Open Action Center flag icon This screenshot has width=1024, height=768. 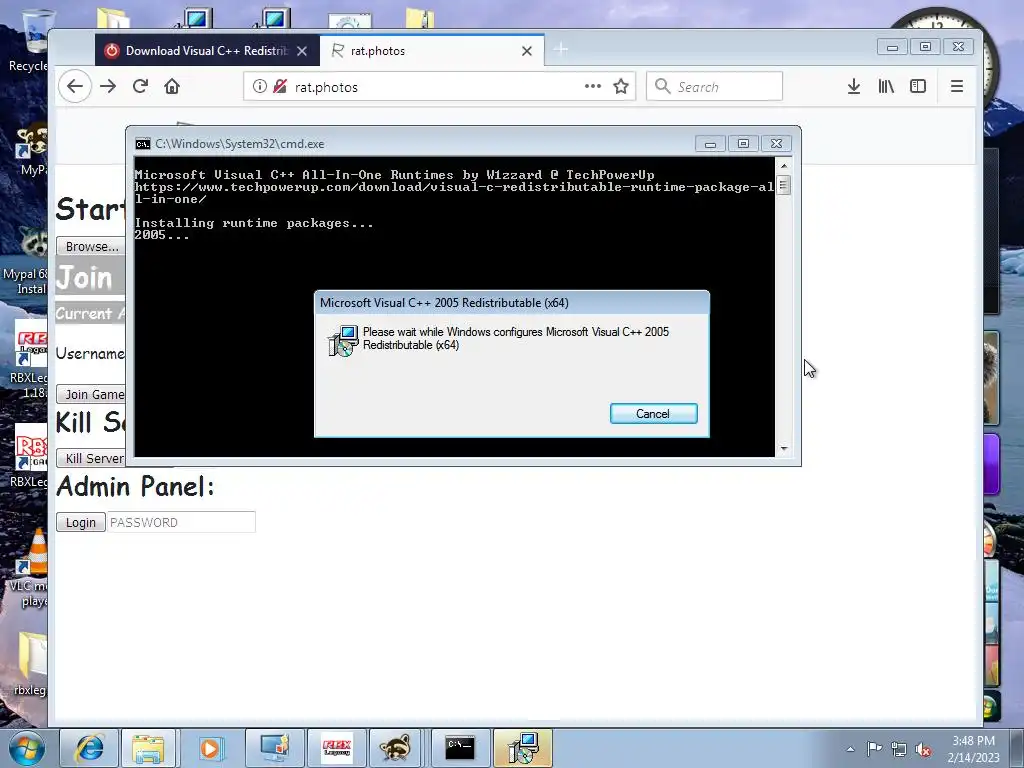(x=874, y=748)
